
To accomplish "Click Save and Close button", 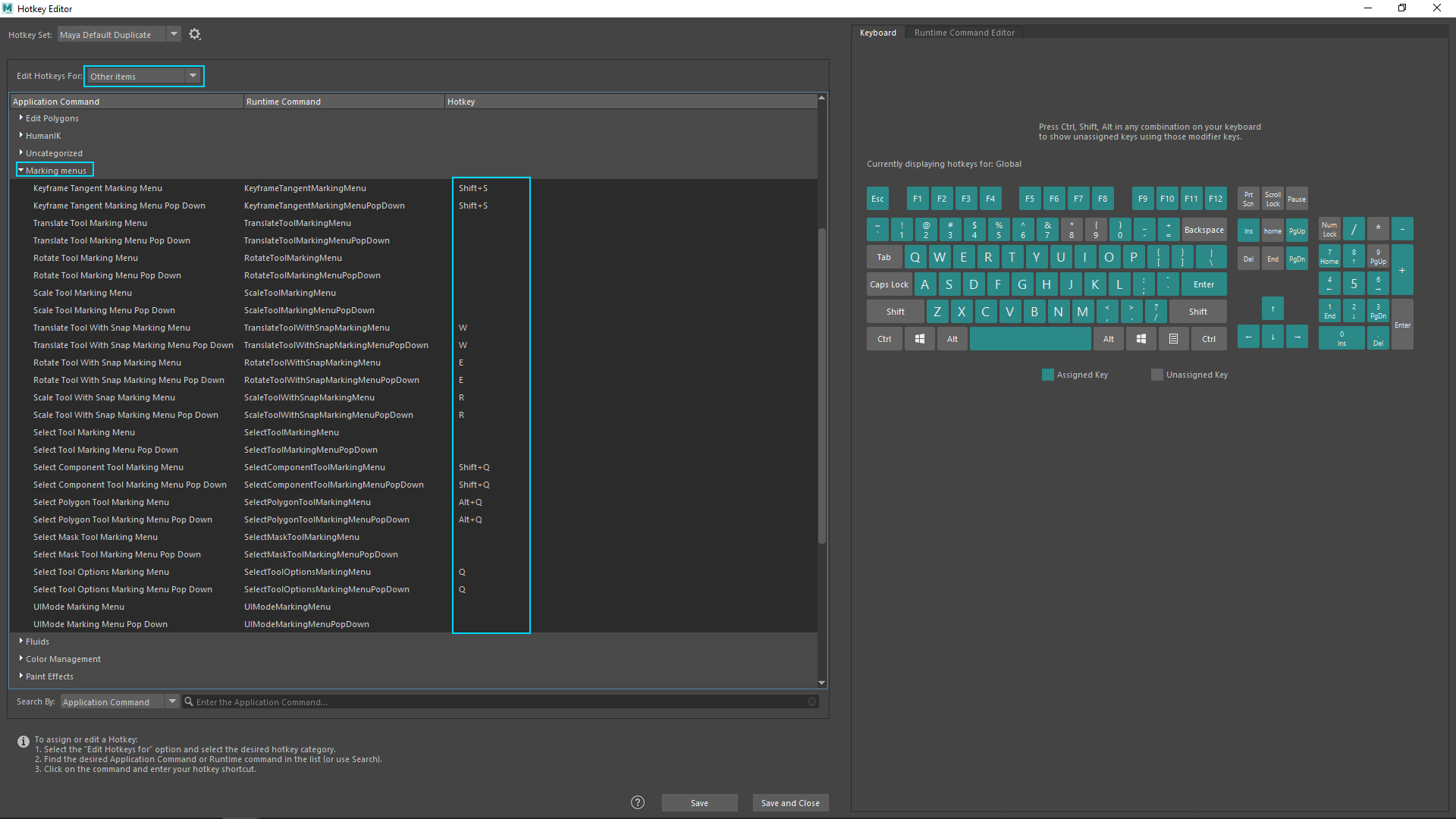I will coord(790,803).
